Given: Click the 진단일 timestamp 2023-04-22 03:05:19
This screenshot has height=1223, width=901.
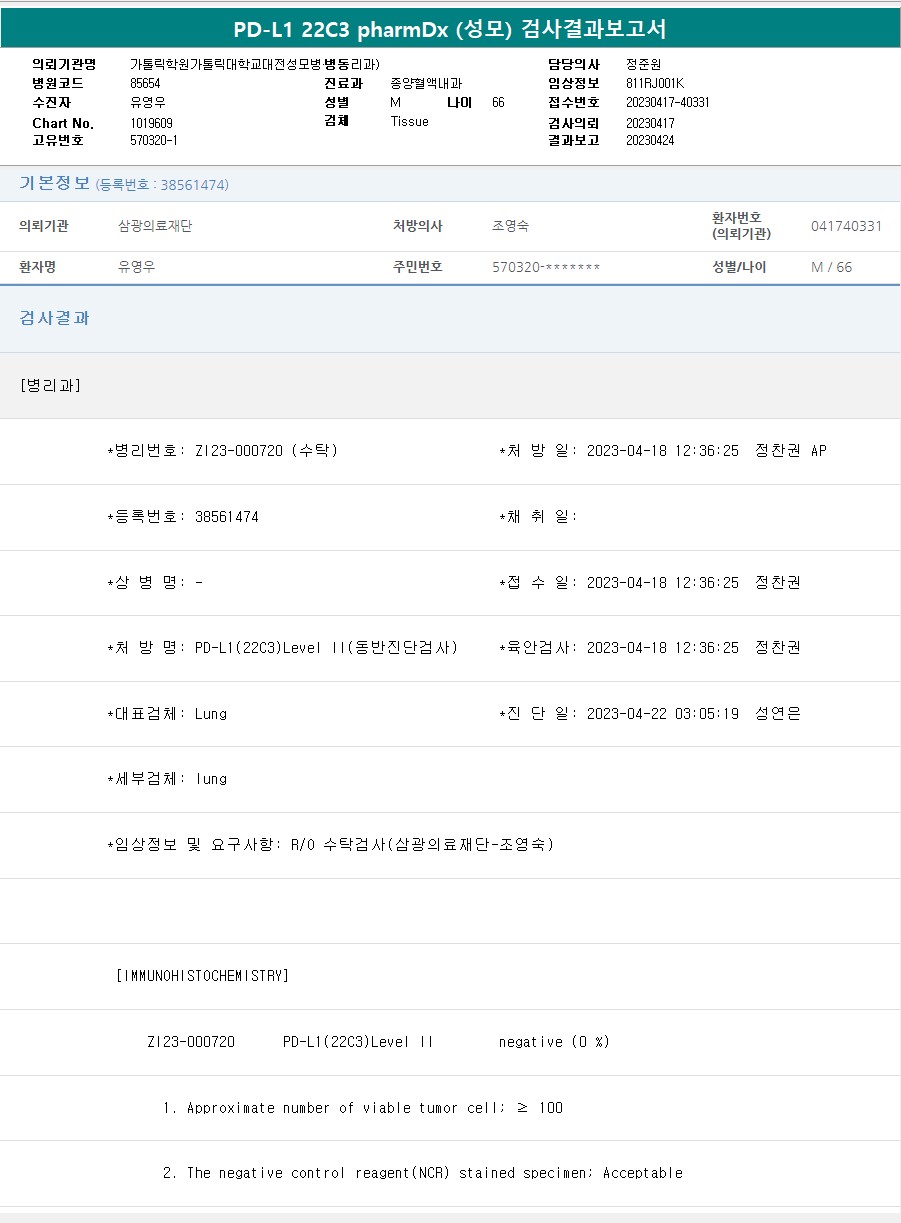Looking at the screenshot, I should [662, 713].
